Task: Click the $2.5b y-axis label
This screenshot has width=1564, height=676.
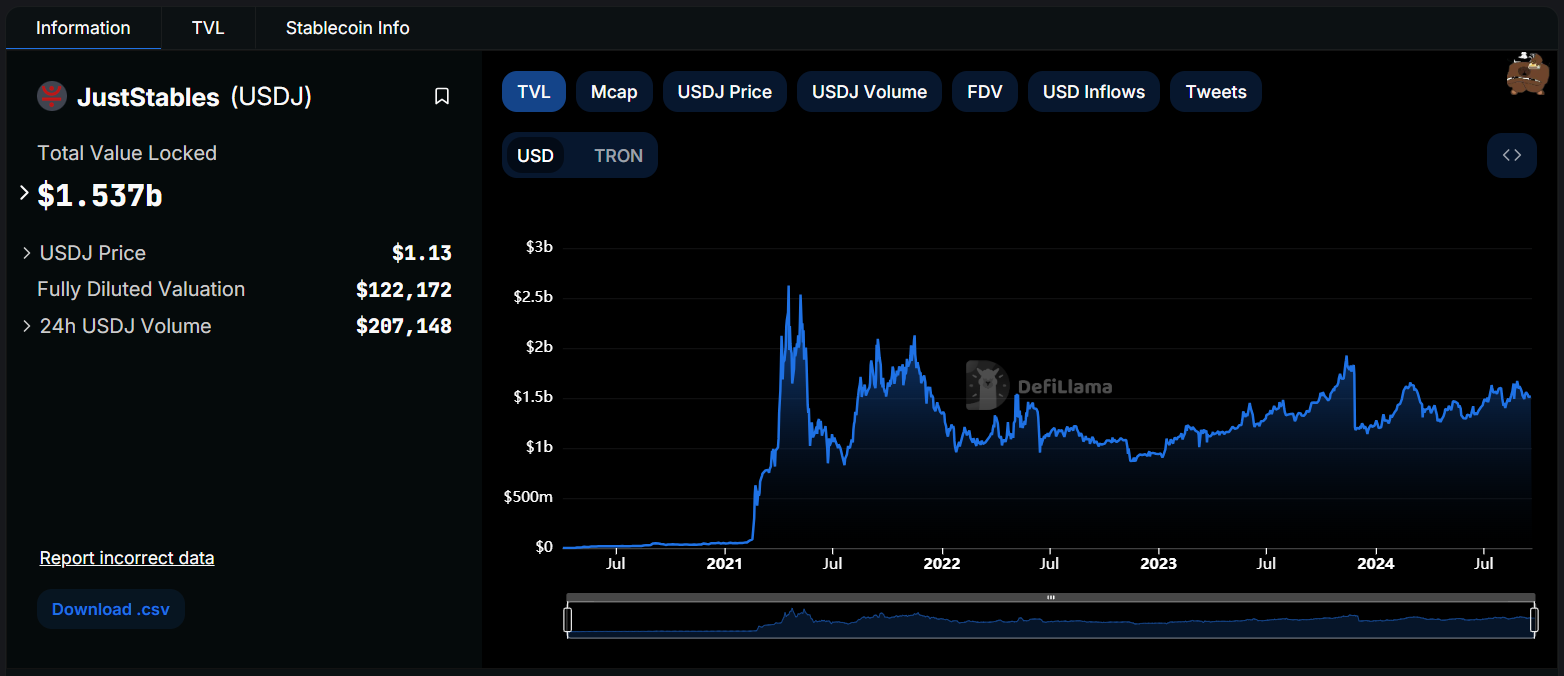Action: click(533, 297)
